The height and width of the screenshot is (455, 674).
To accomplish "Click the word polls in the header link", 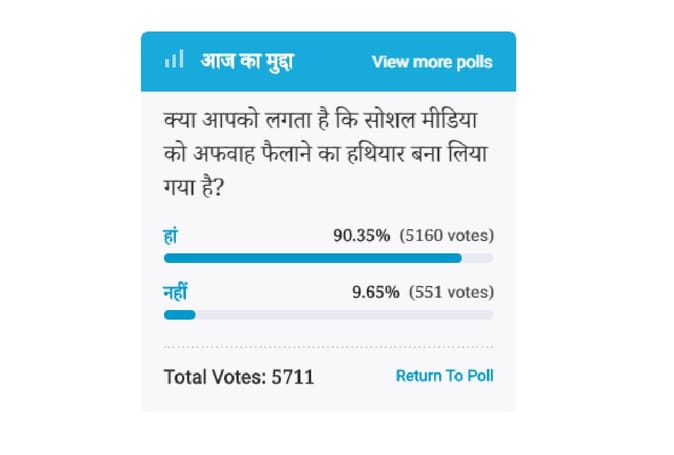I will pos(474,63).
